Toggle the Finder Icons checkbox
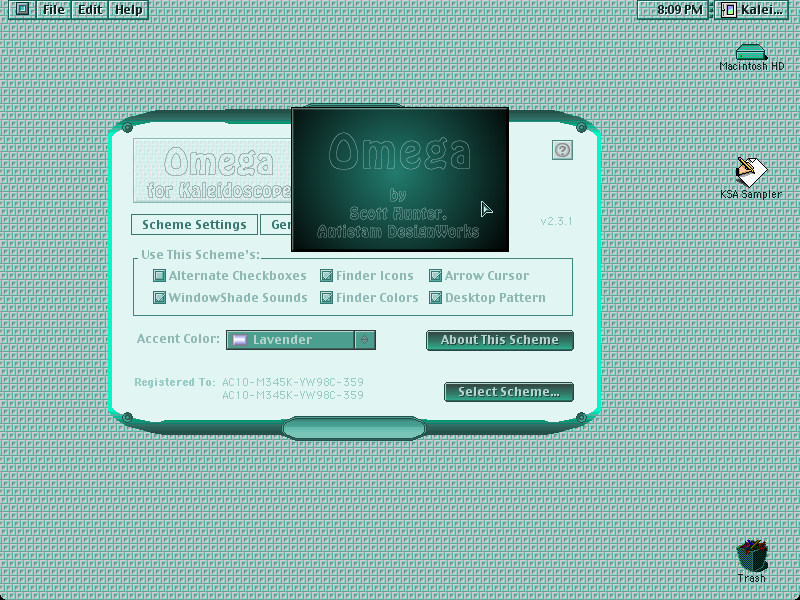The width and height of the screenshot is (800, 600). (x=327, y=276)
